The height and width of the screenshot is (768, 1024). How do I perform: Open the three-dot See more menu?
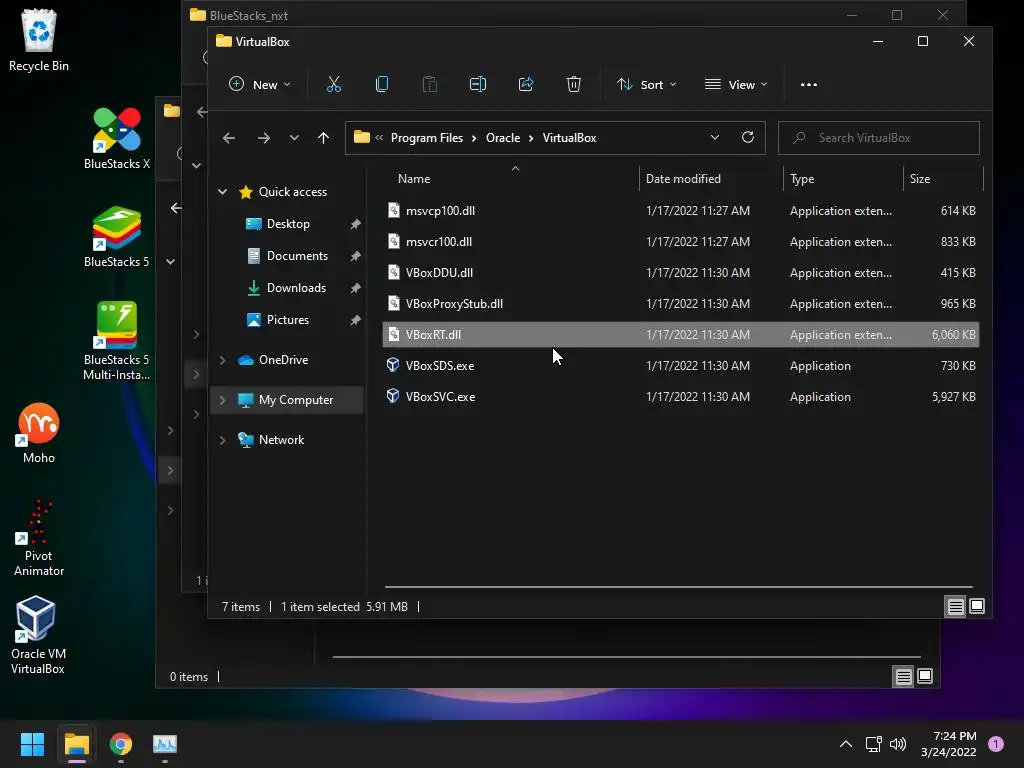(808, 84)
